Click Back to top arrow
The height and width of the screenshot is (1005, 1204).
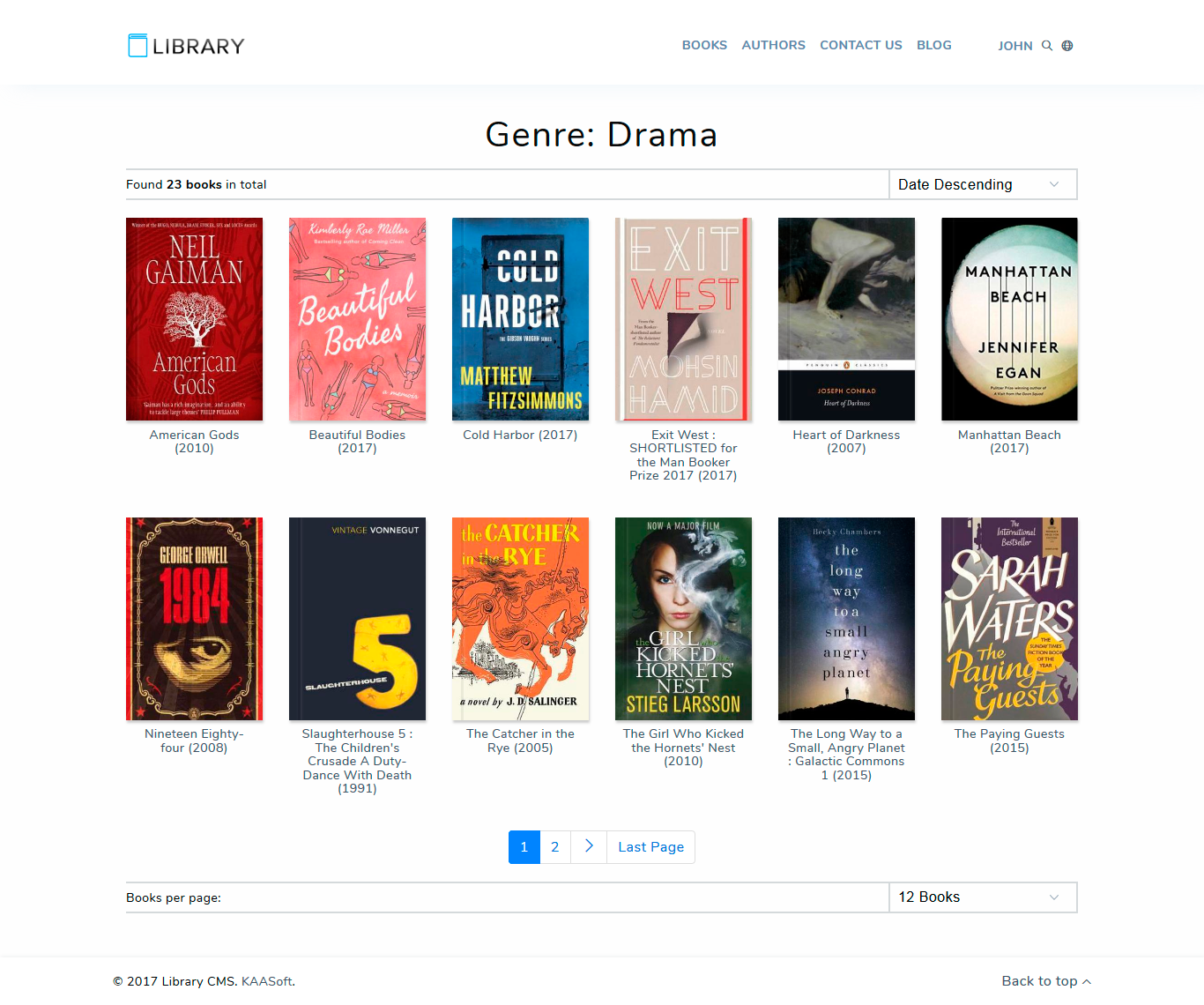coord(1087,981)
